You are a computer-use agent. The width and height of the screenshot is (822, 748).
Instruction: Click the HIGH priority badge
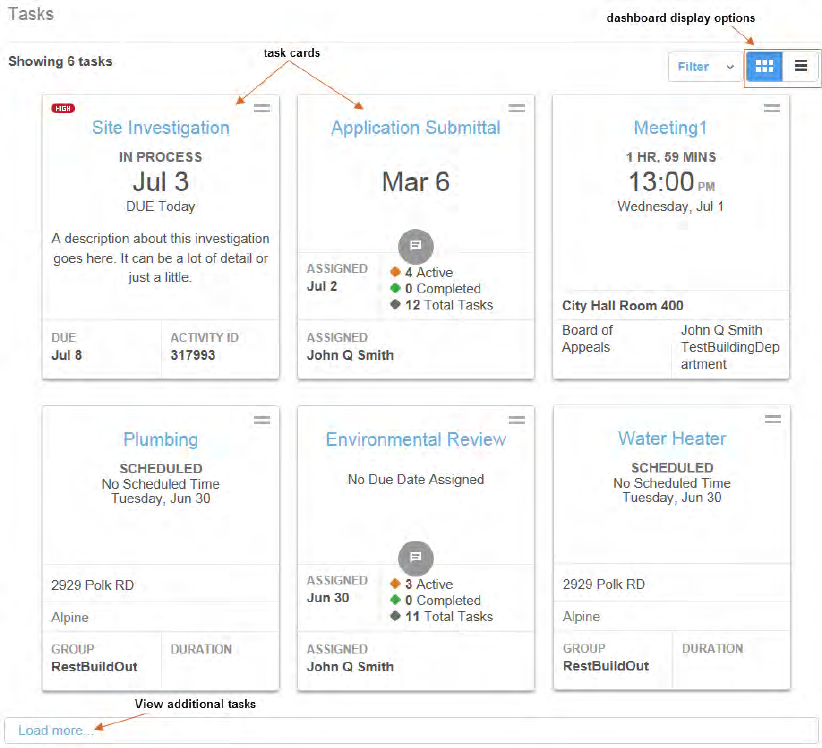coord(63,109)
